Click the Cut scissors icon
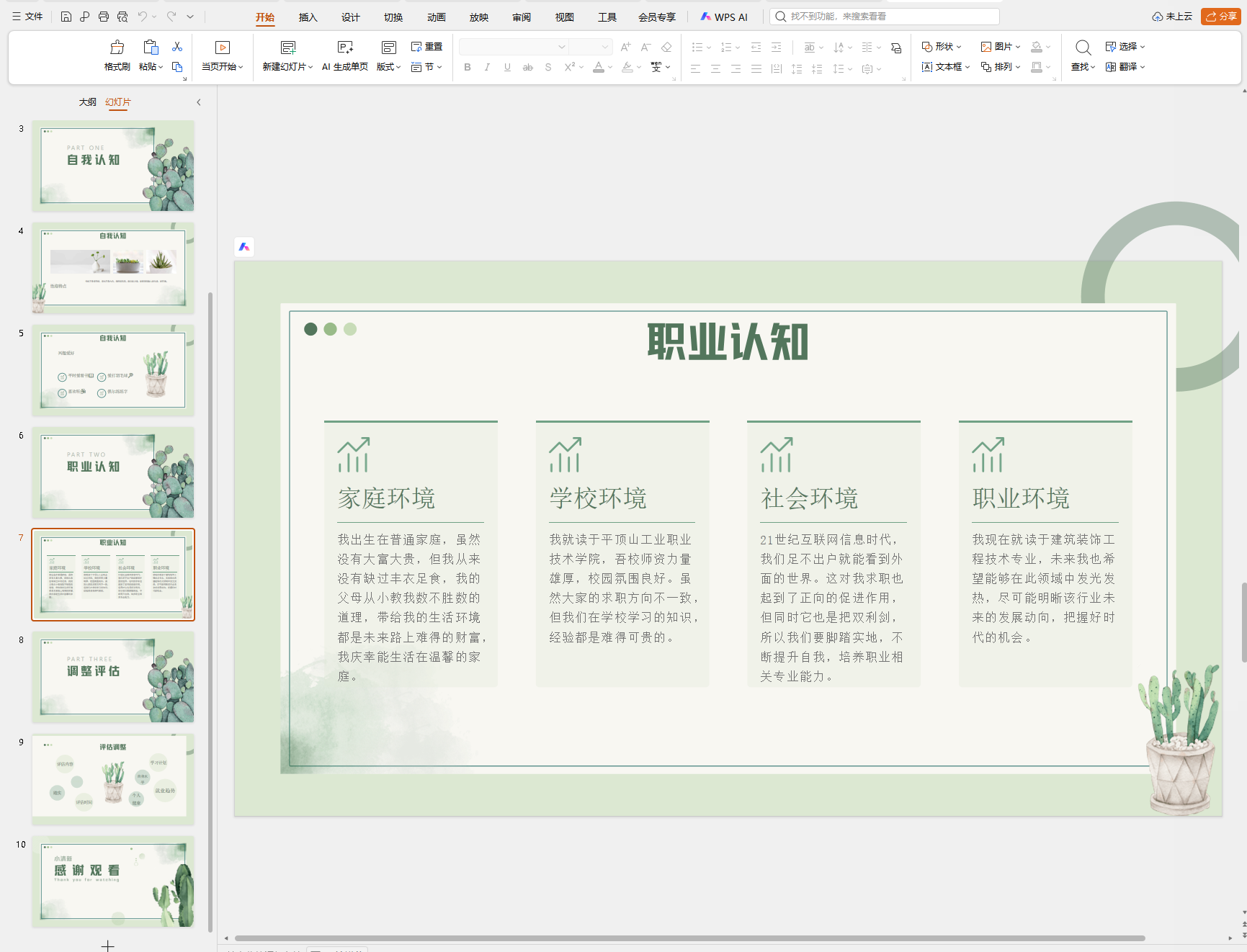 (x=177, y=47)
